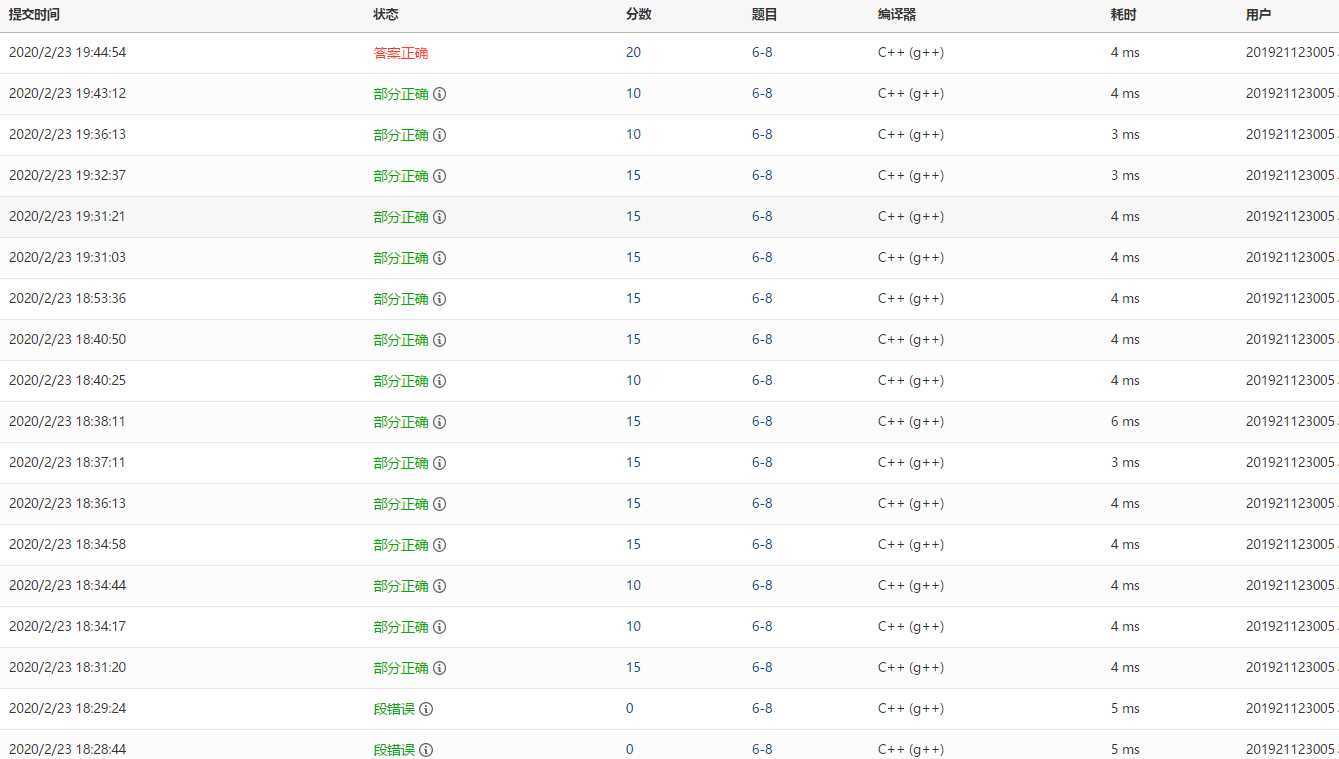Click info icon for 18:40:50 submission
Image resolution: width=1339 pixels, height=759 pixels.
pos(440,340)
